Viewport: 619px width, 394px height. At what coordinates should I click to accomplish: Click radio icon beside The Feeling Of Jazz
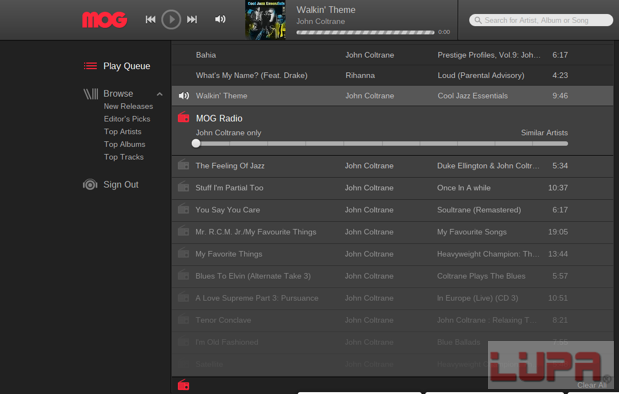coord(183,165)
